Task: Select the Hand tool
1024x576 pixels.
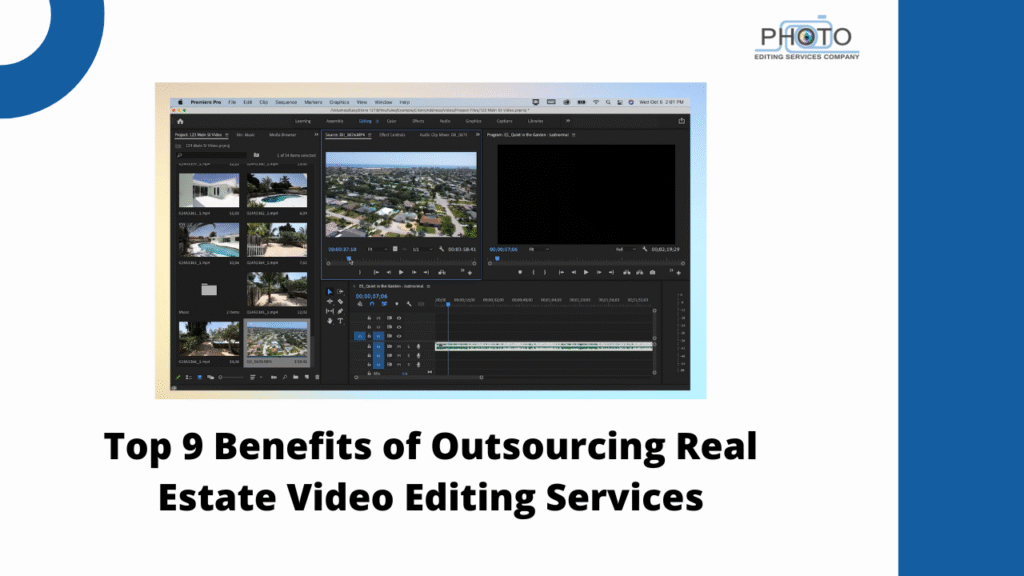Action: 329,321
